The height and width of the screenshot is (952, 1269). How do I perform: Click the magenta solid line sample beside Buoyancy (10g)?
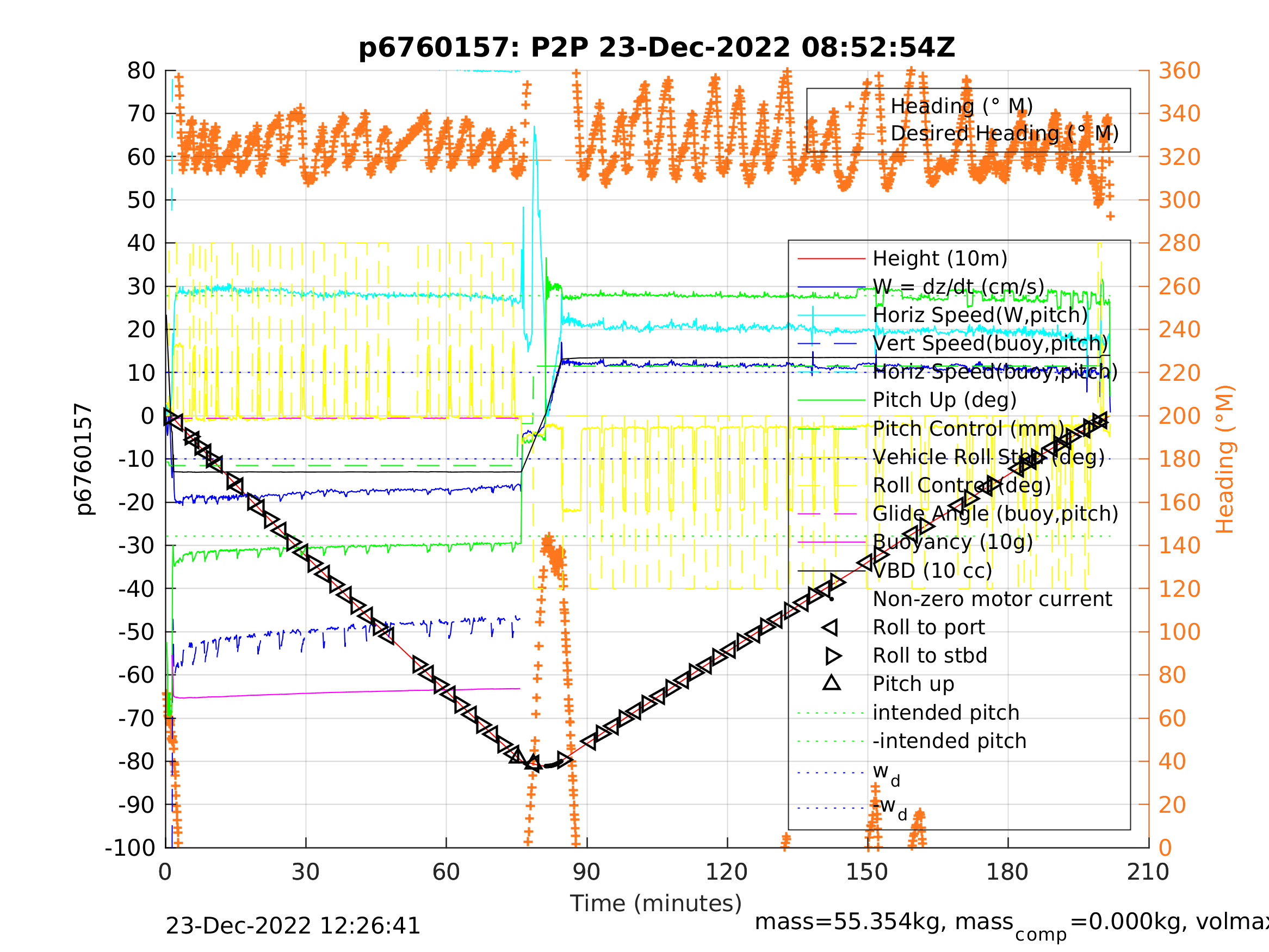(x=831, y=542)
